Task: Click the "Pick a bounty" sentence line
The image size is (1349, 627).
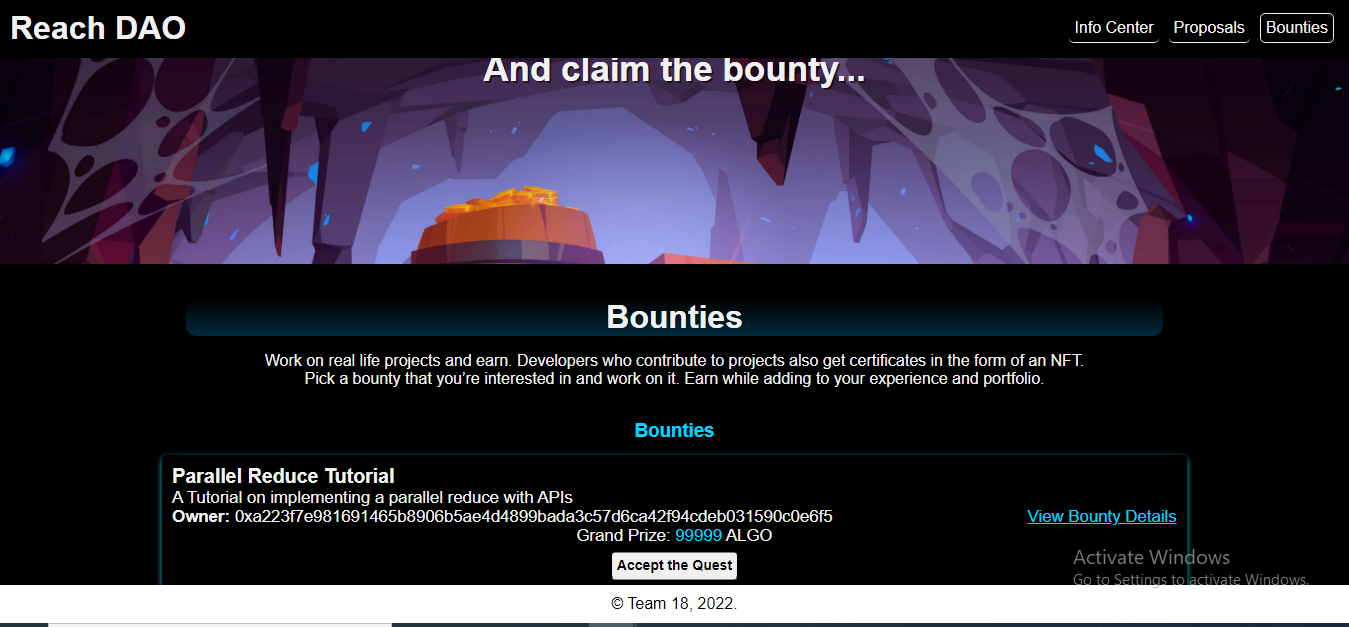Action: [674, 379]
